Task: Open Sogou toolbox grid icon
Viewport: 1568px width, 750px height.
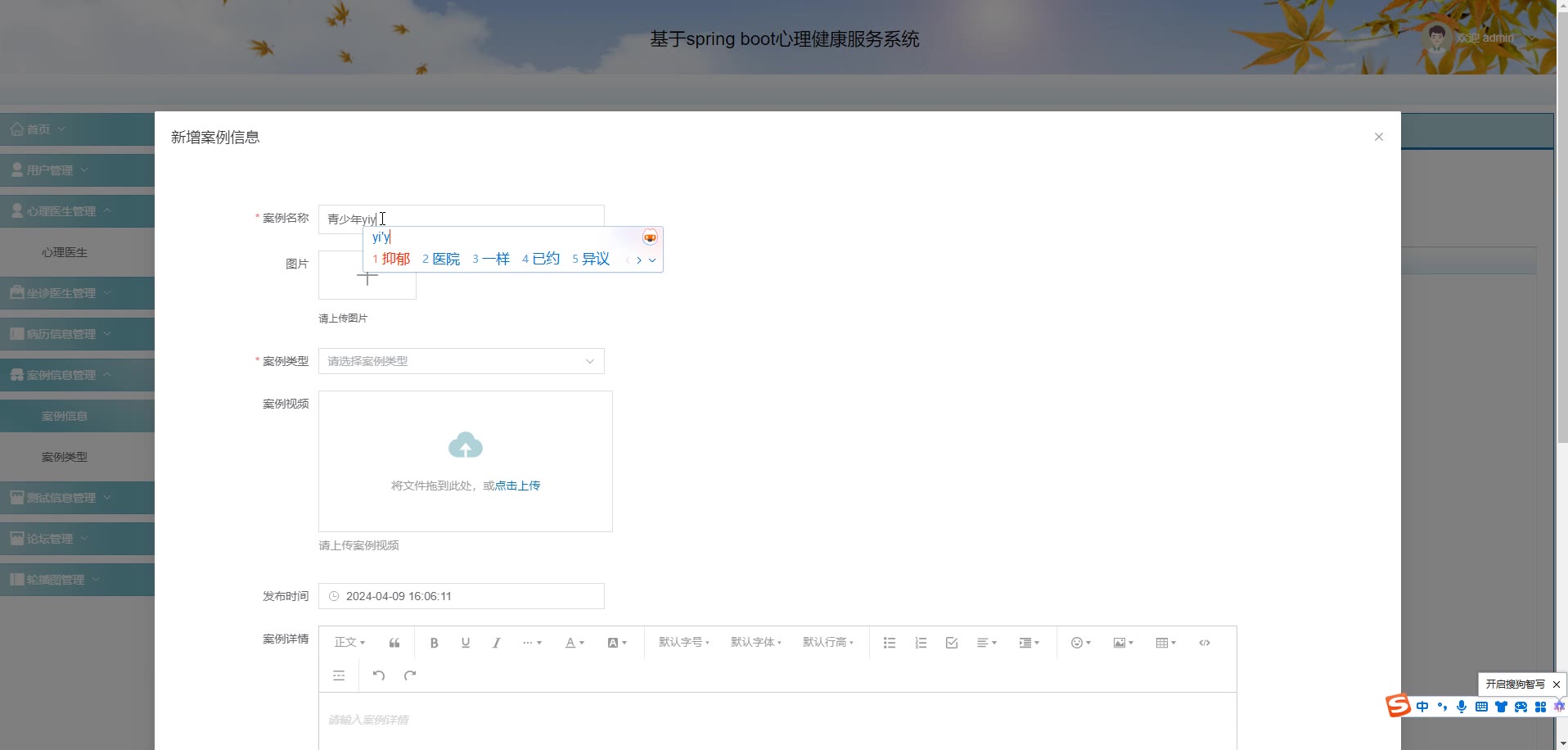Action: [x=1540, y=707]
